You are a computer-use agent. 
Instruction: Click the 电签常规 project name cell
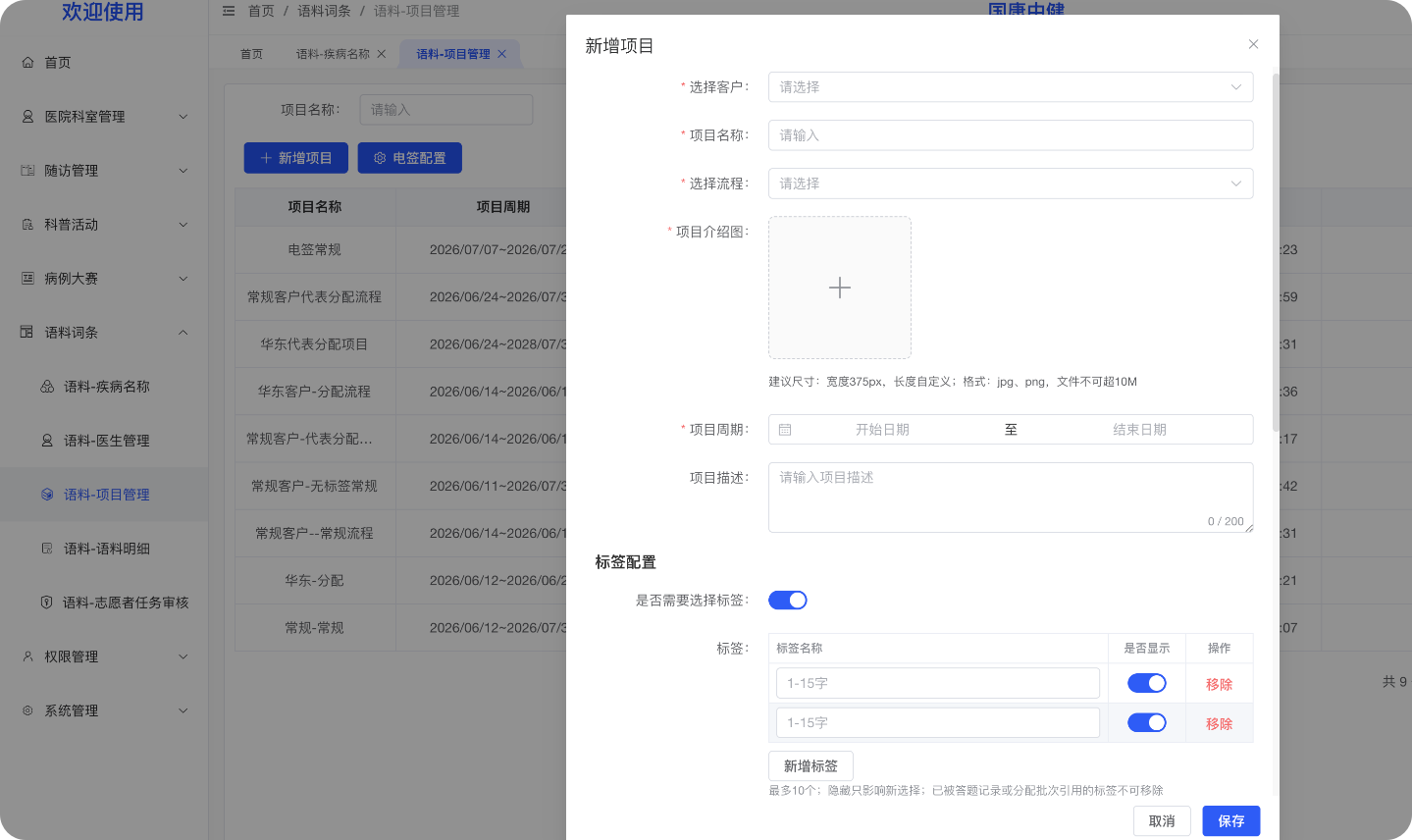[314, 249]
